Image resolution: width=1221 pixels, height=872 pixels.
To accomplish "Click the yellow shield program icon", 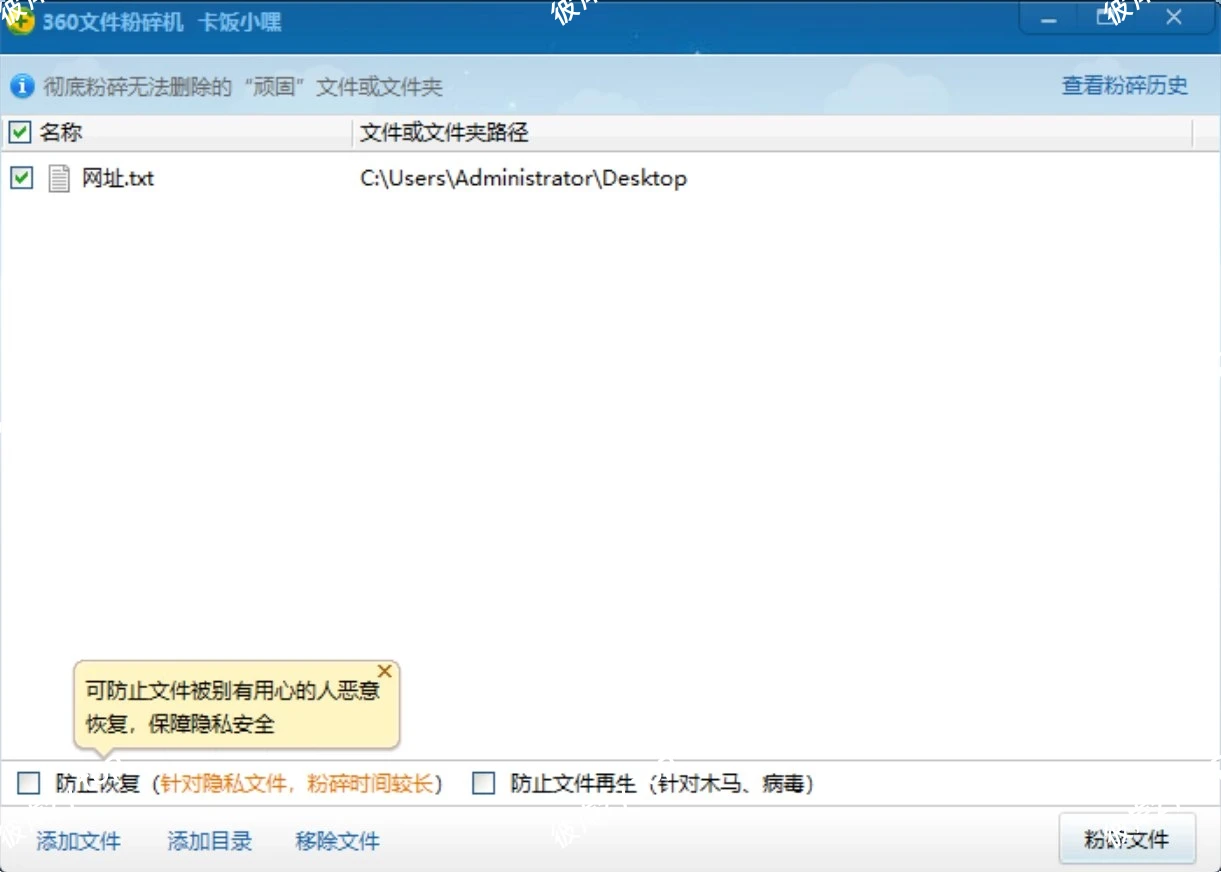I will (x=21, y=17).
